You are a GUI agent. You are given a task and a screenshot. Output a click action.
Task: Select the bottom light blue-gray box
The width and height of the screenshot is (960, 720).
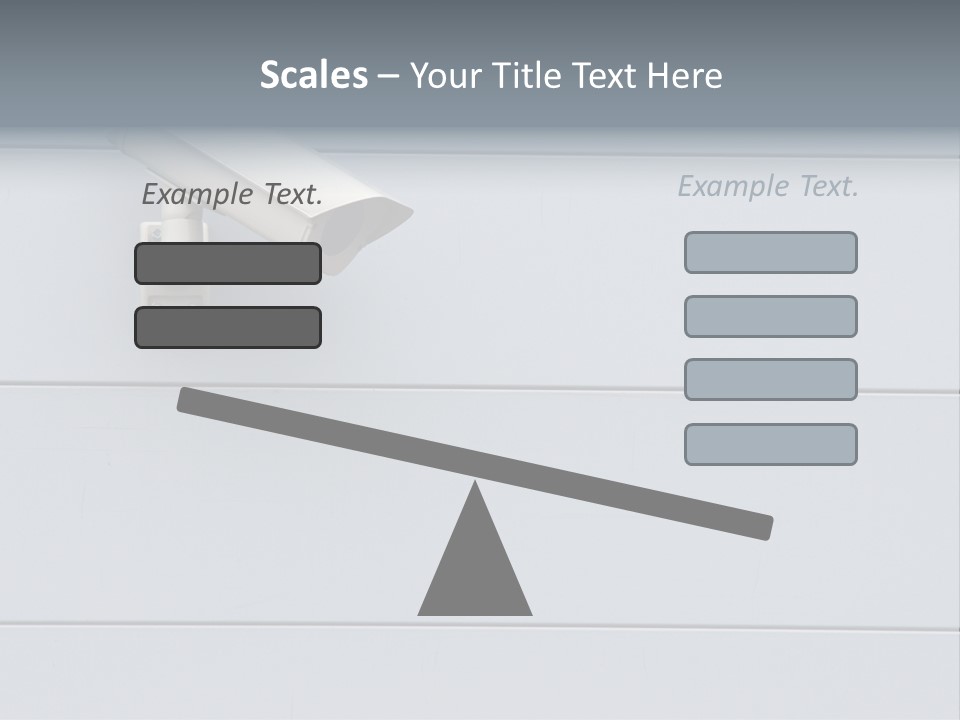point(770,444)
